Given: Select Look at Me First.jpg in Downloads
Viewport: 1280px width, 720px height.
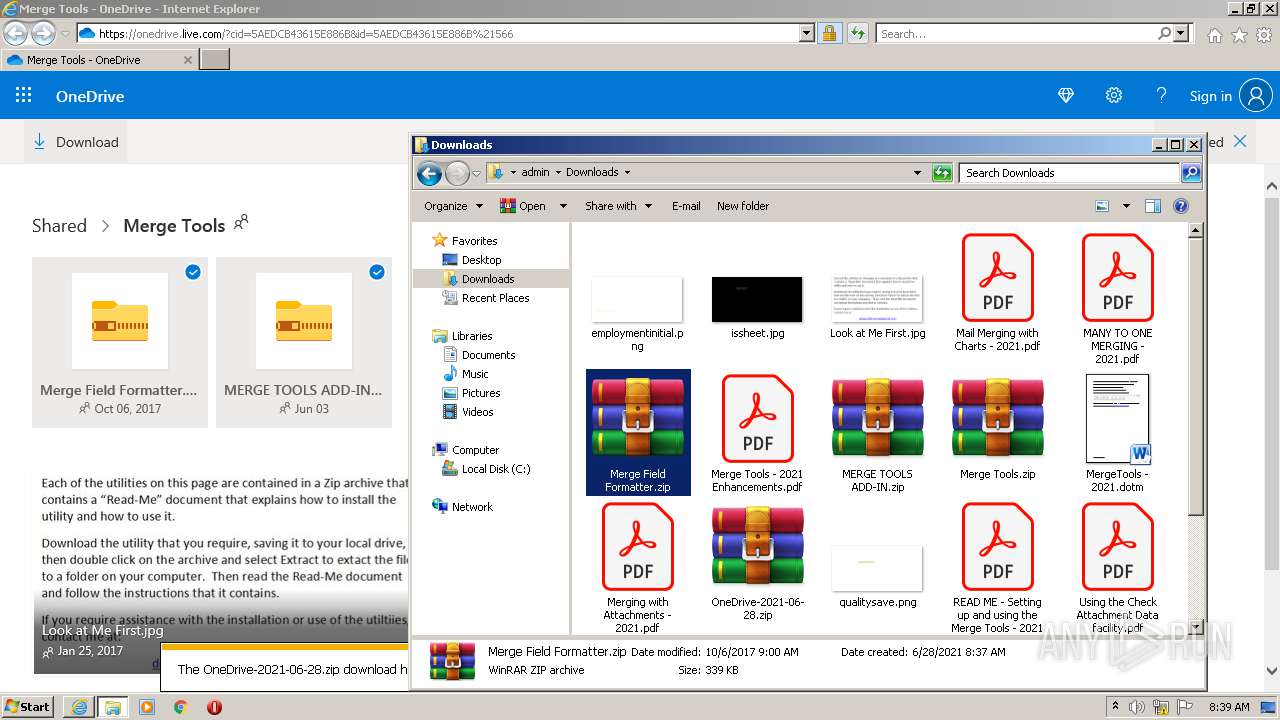Looking at the screenshot, I should 877,307.
